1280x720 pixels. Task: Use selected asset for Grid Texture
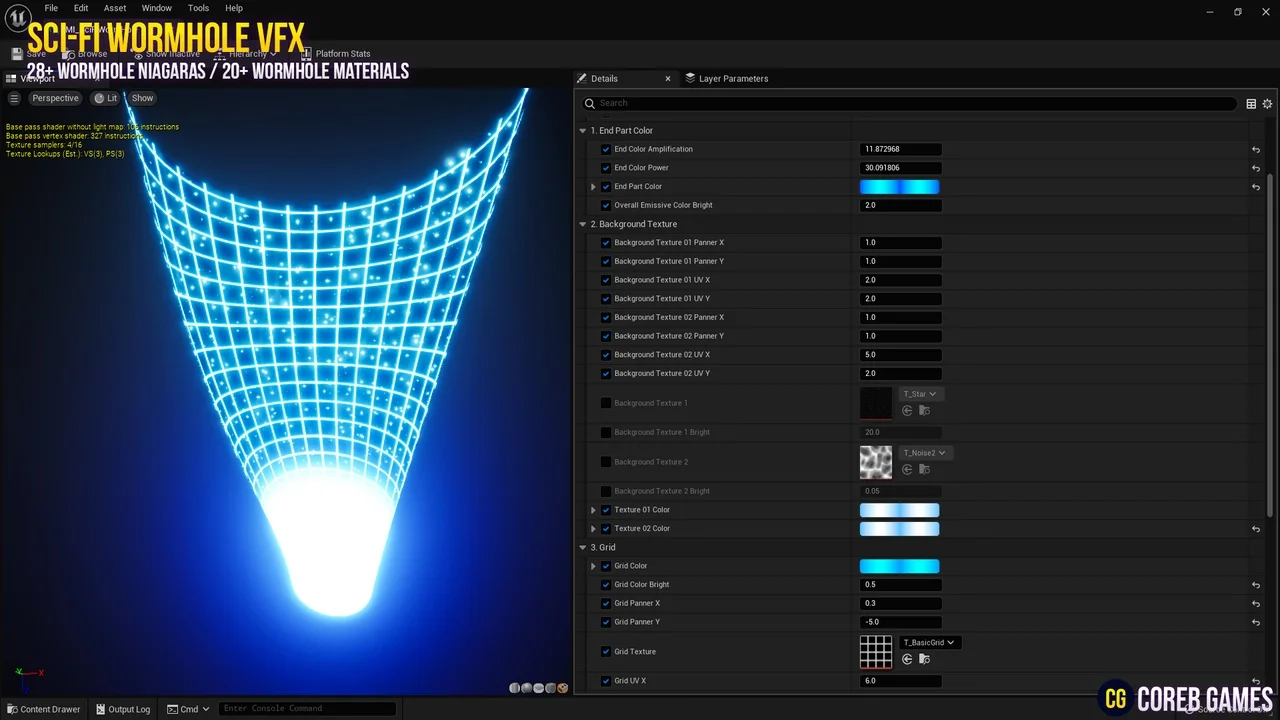pos(907,659)
